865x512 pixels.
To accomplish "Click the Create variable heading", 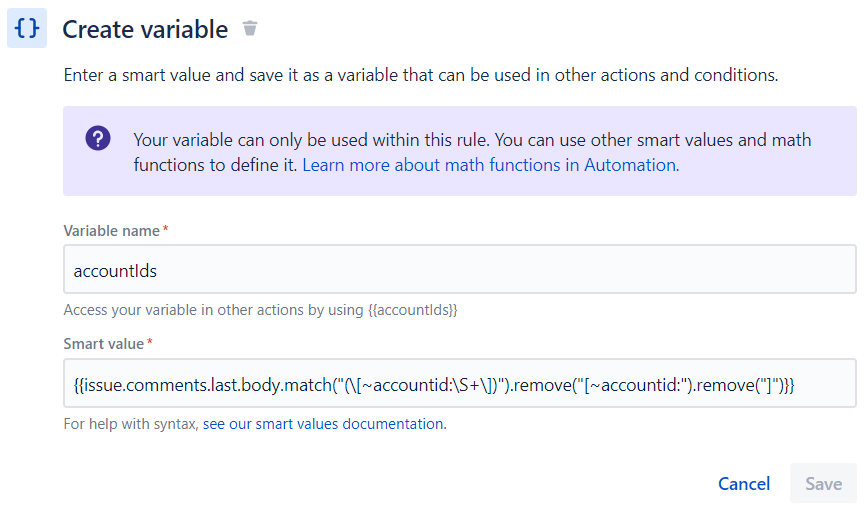I will (x=145, y=29).
